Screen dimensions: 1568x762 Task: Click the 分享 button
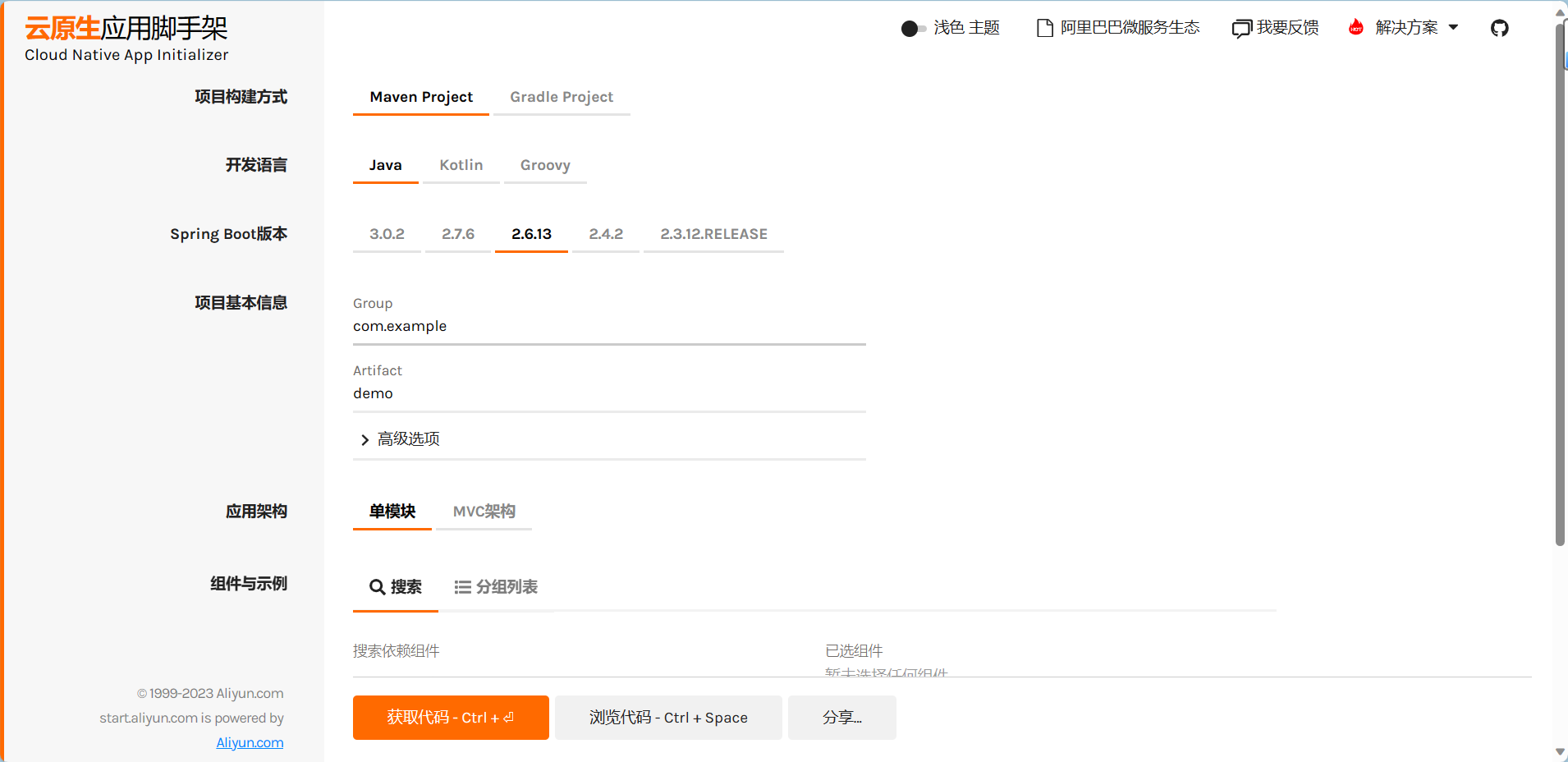coord(842,718)
